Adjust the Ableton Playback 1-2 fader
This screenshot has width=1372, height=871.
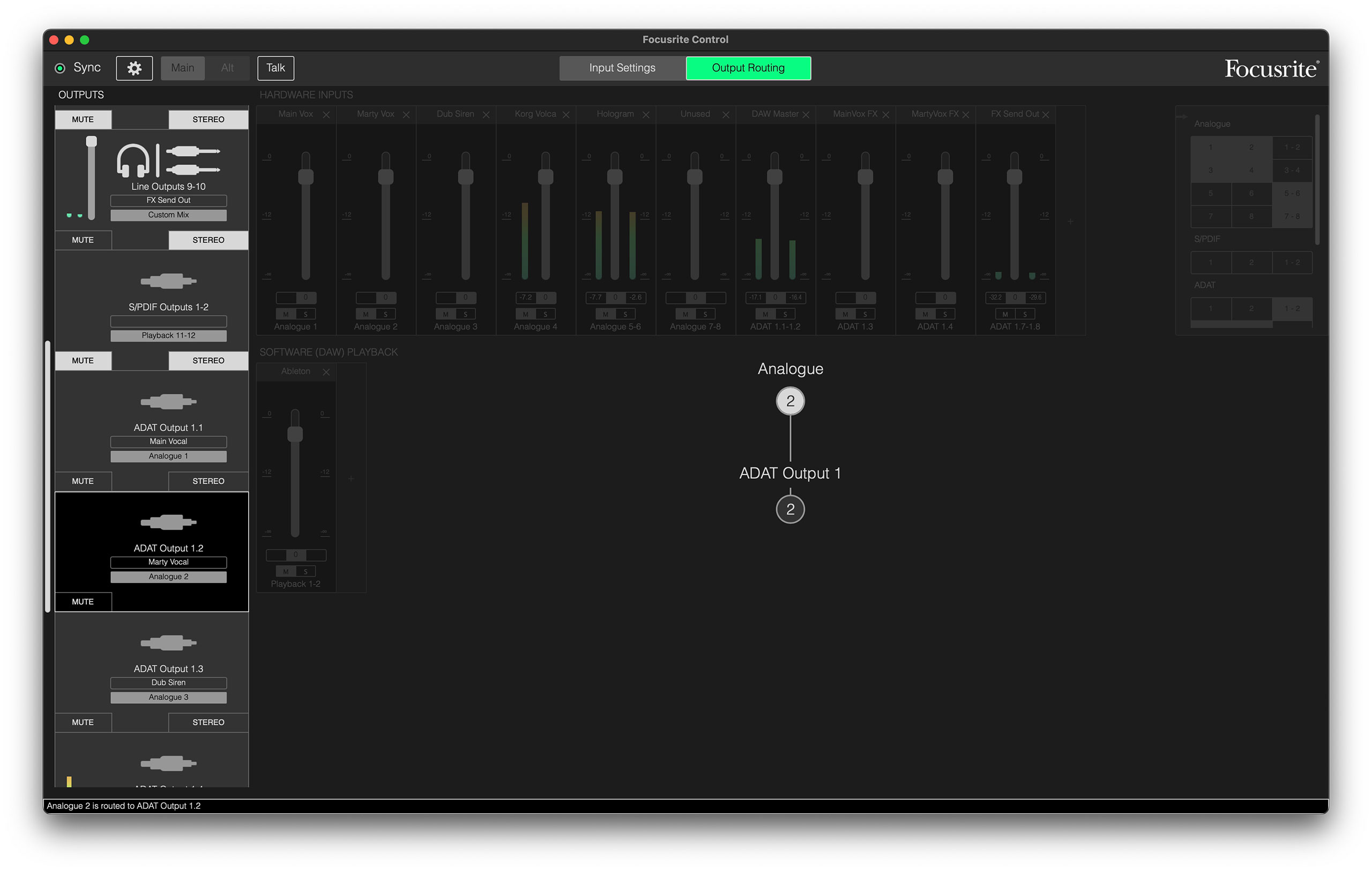(295, 434)
